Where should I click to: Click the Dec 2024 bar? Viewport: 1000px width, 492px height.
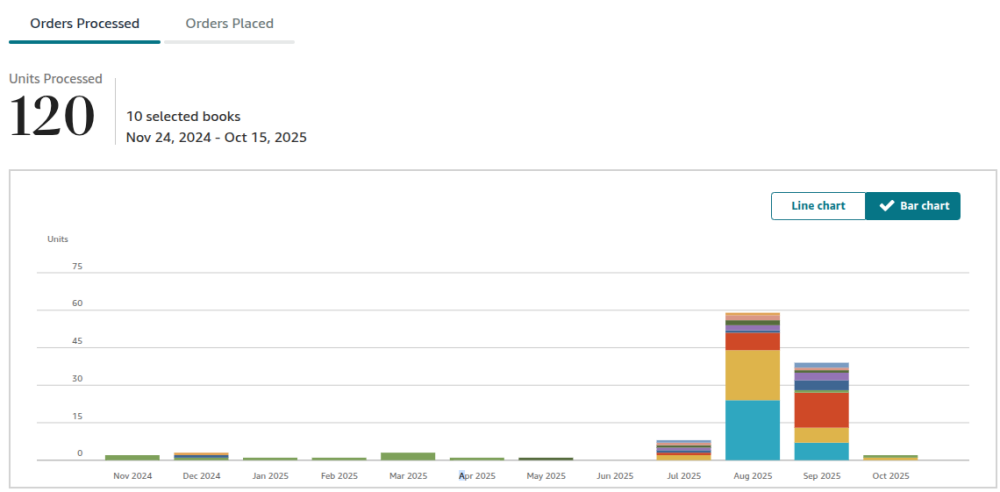tap(201, 456)
